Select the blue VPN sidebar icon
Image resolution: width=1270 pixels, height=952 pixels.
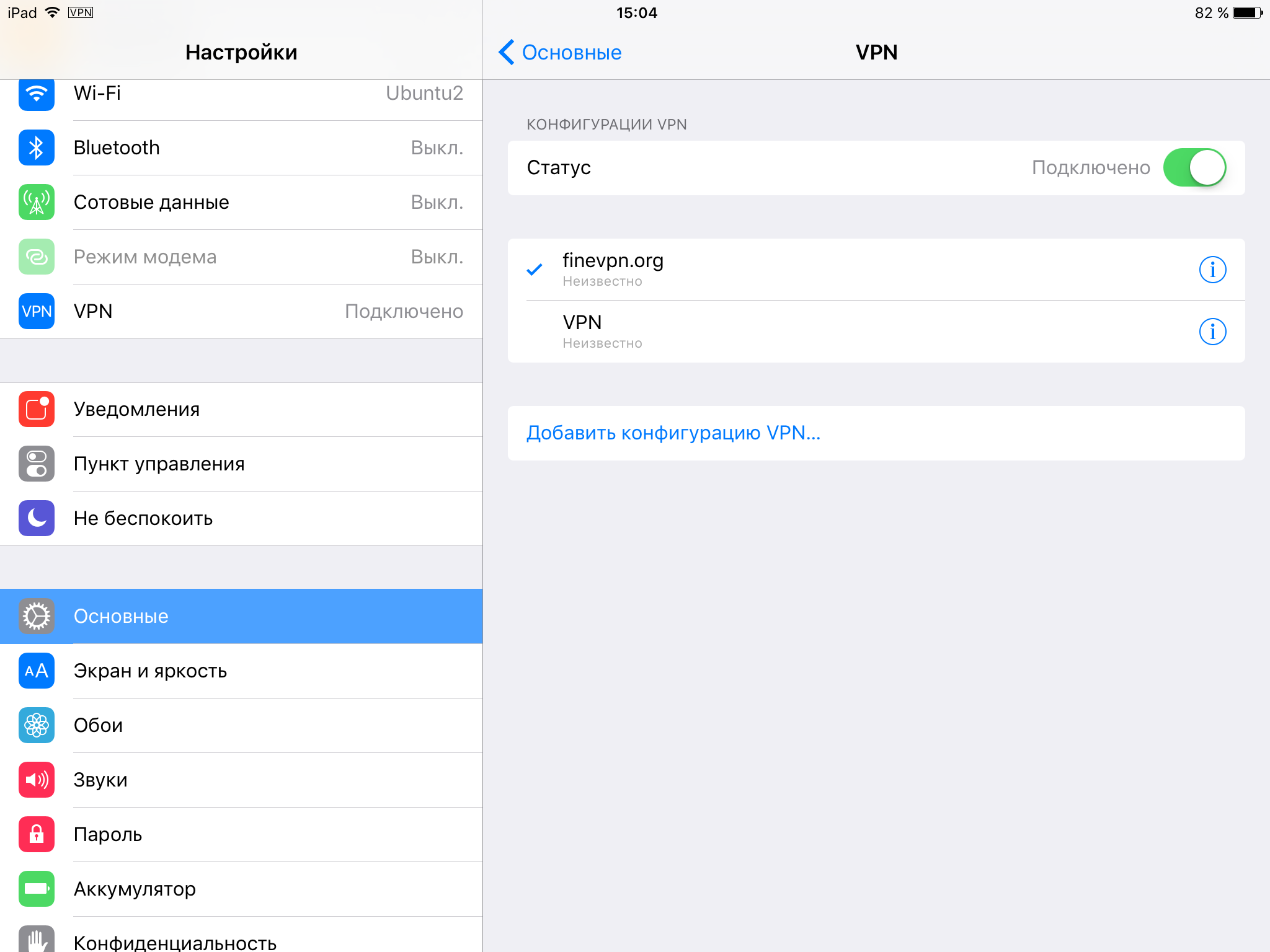(x=37, y=311)
